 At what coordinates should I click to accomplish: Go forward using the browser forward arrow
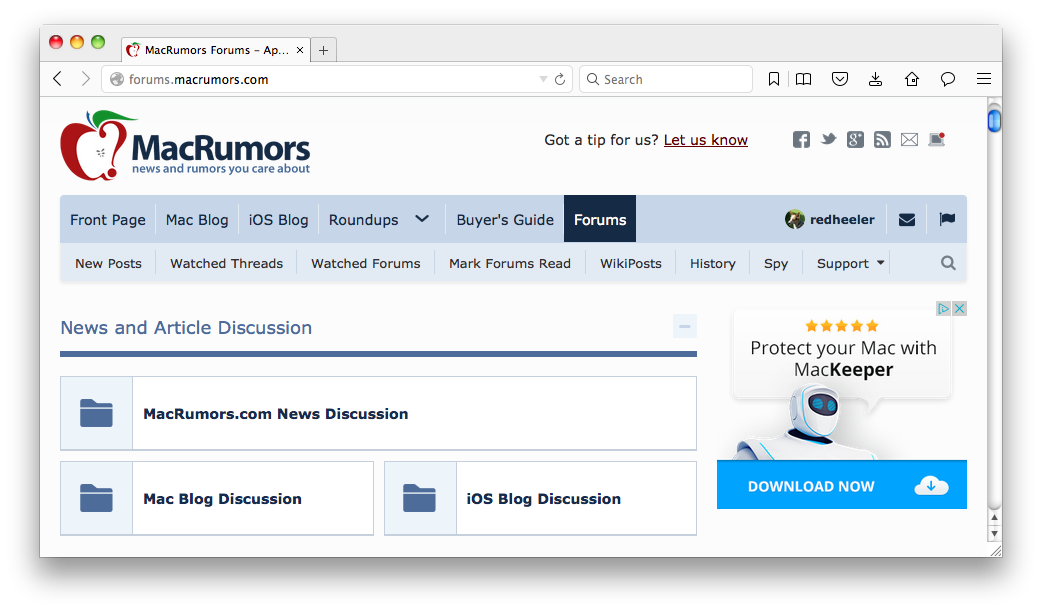point(85,79)
